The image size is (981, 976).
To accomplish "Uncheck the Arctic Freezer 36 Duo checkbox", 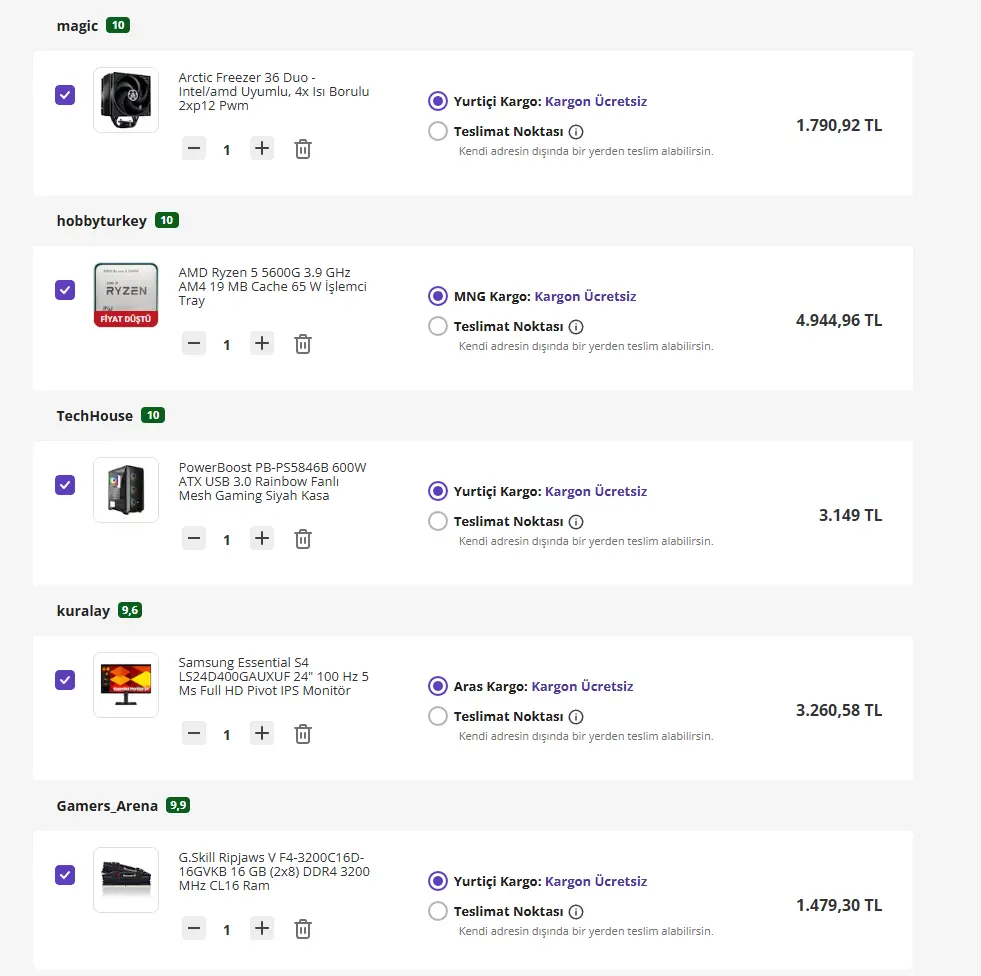I will [65, 95].
